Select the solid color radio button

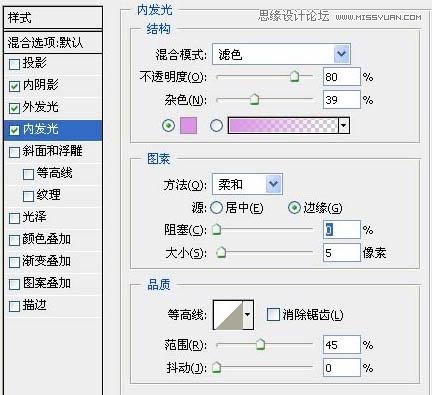pos(168,126)
